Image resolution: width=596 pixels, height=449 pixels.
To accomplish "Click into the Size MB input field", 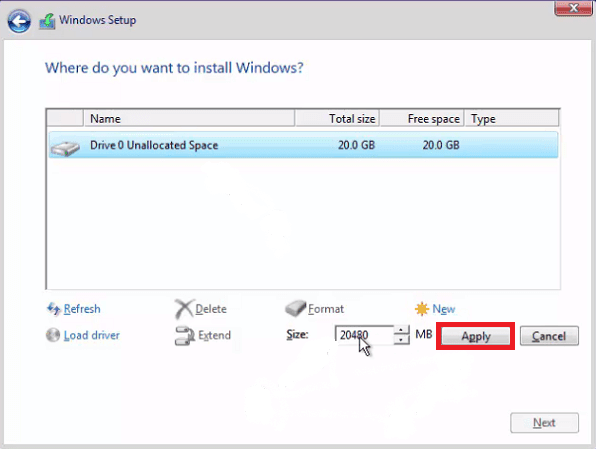I will (364, 335).
